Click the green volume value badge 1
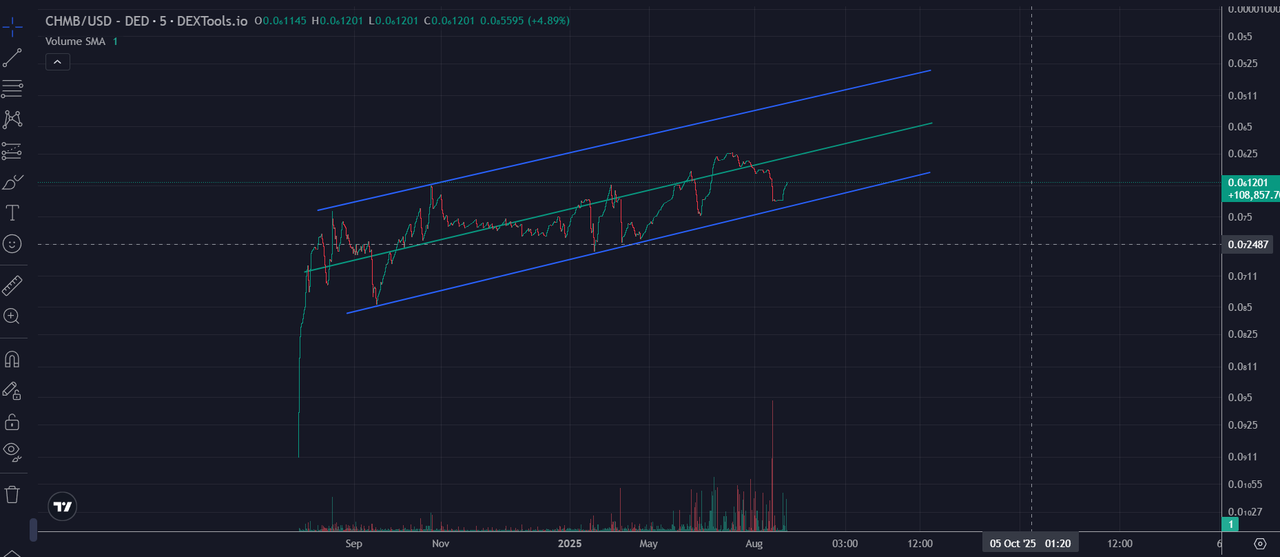1280x557 pixels. 1231,524
